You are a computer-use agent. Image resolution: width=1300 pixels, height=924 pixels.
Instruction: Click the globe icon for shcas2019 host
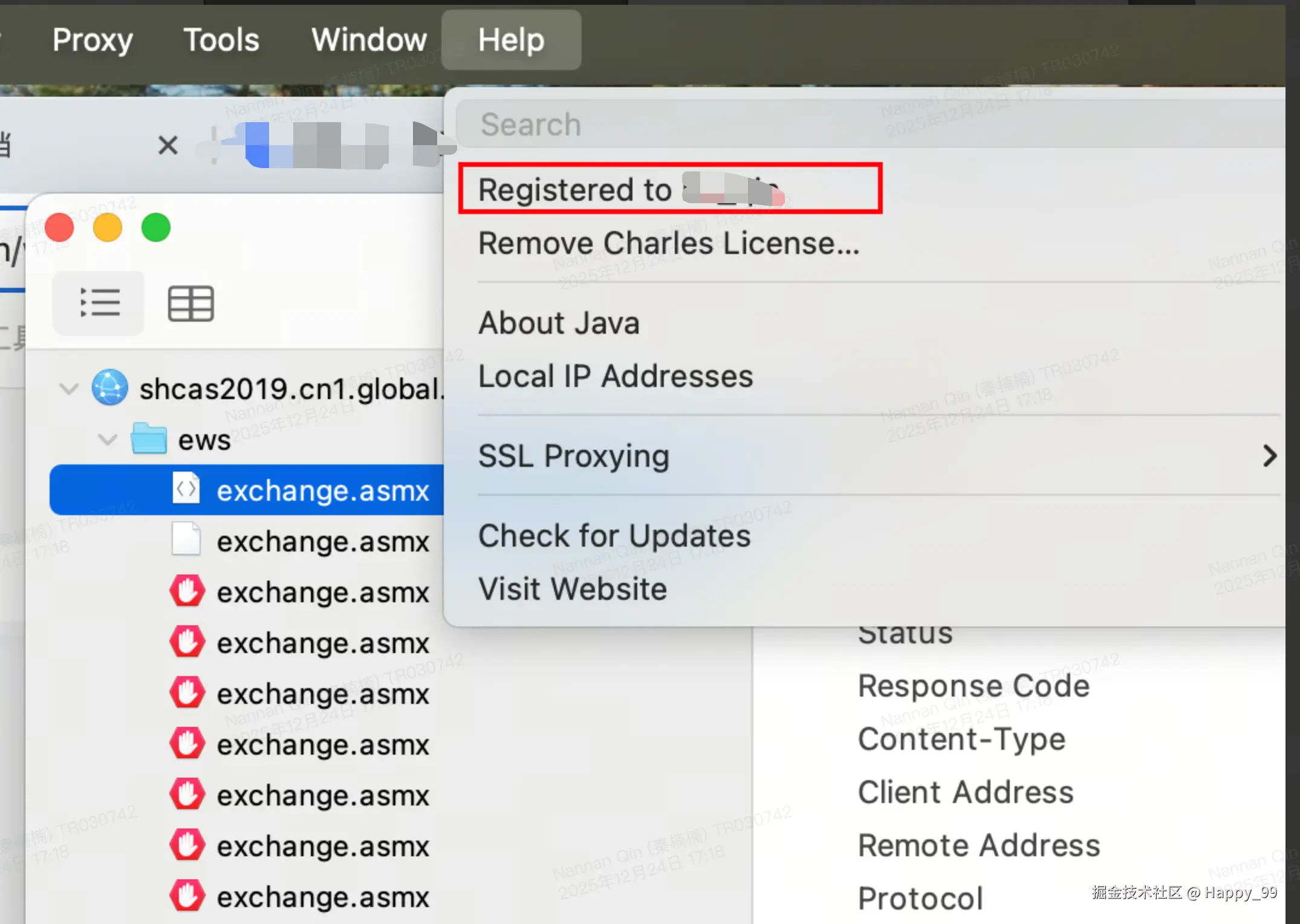[109, 388]
